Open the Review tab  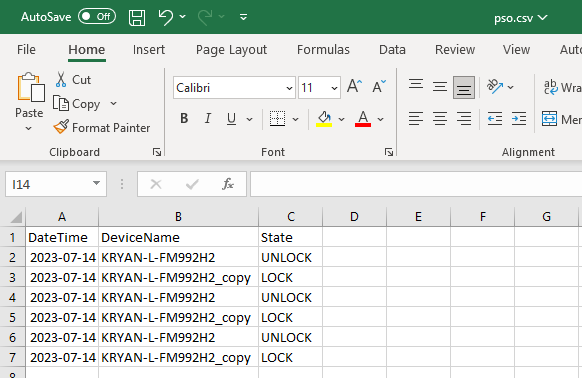[x=455, y=50]
